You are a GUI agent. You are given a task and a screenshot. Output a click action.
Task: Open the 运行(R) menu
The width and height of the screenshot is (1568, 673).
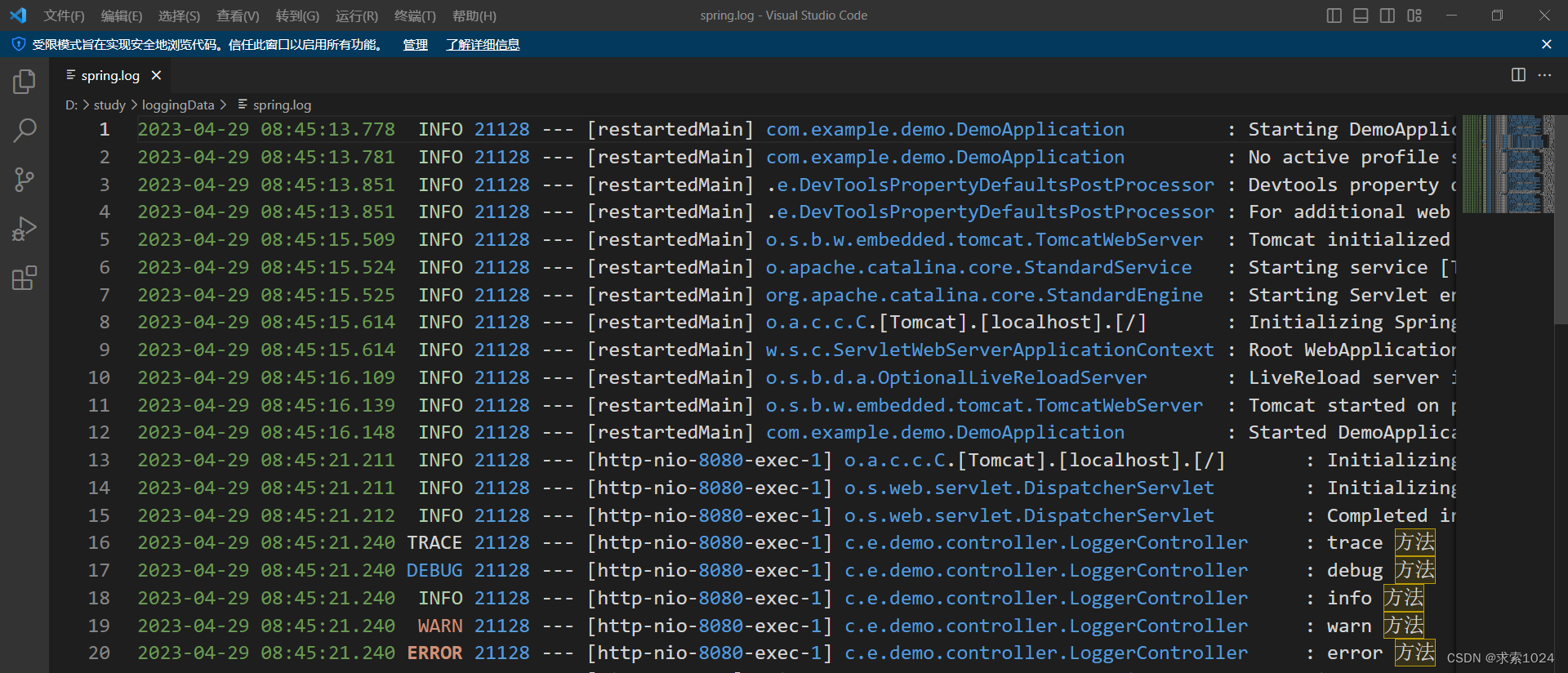(357, 16)
